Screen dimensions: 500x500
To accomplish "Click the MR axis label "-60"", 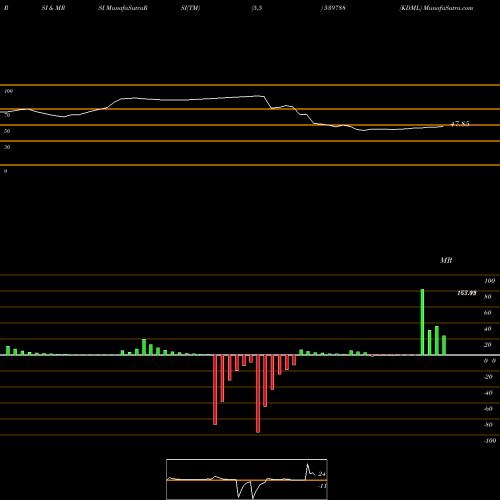I will [x=488, y=409].
